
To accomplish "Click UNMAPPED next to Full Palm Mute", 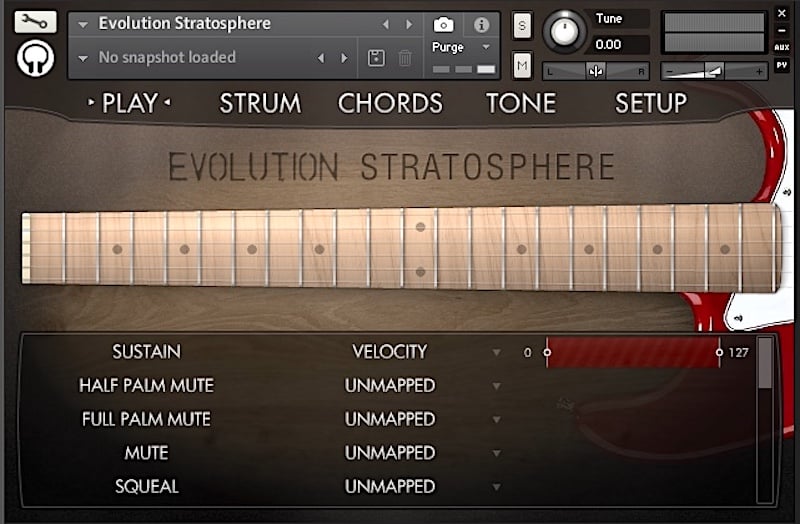I will pyautogui.click(x=390, y=419).
